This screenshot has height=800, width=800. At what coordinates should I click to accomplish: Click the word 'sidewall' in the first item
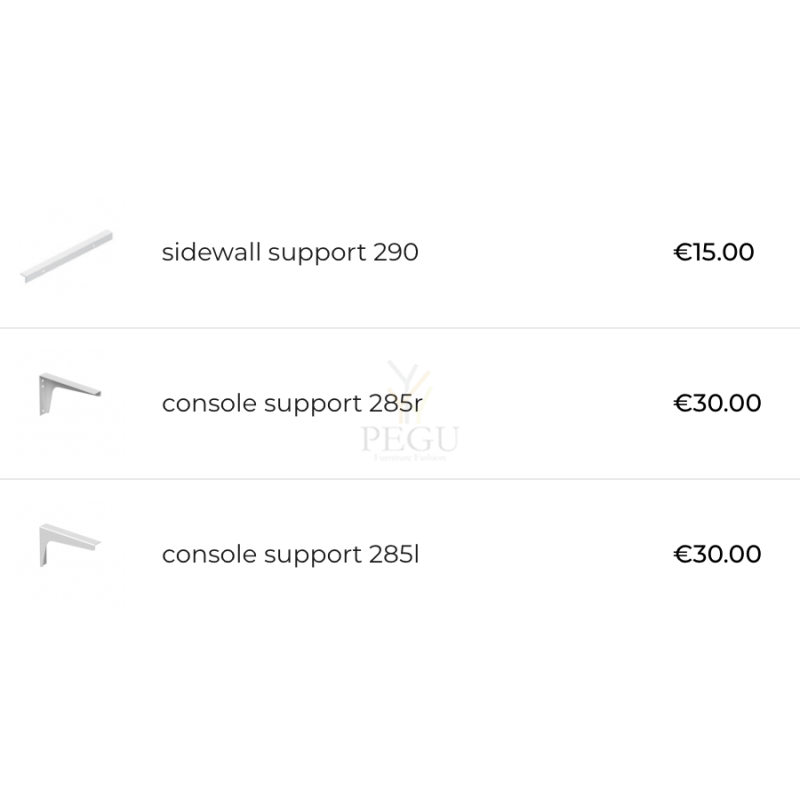coord(211,252)
